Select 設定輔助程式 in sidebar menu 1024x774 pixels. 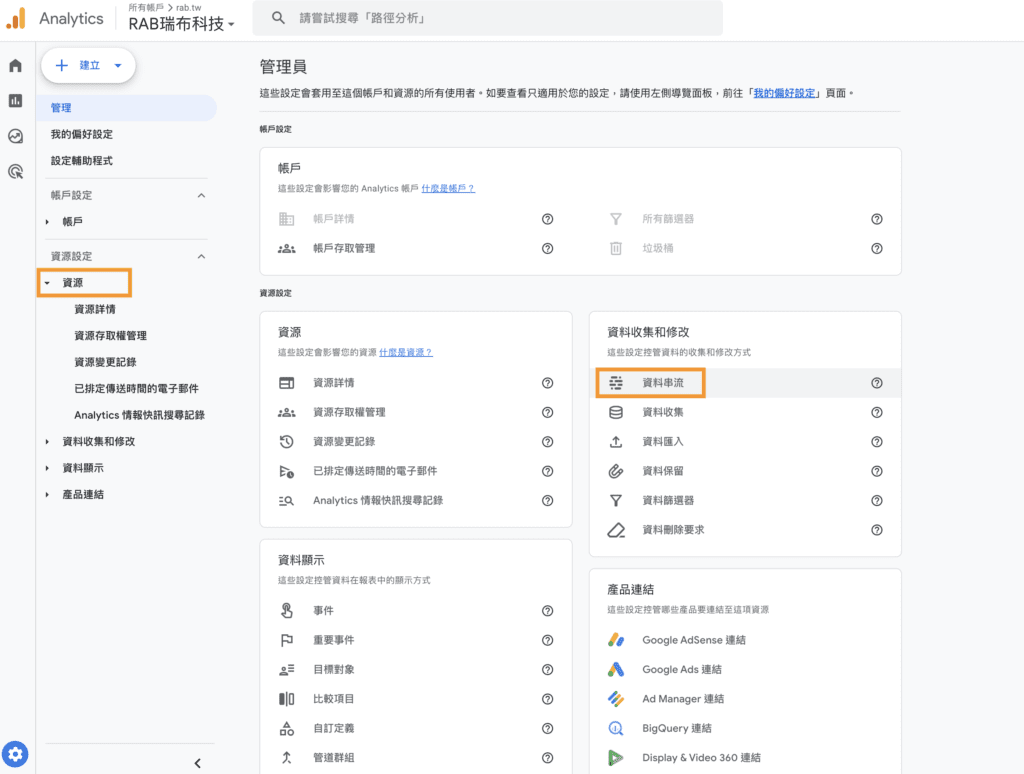pyautogui.click(x=82, y=160)
